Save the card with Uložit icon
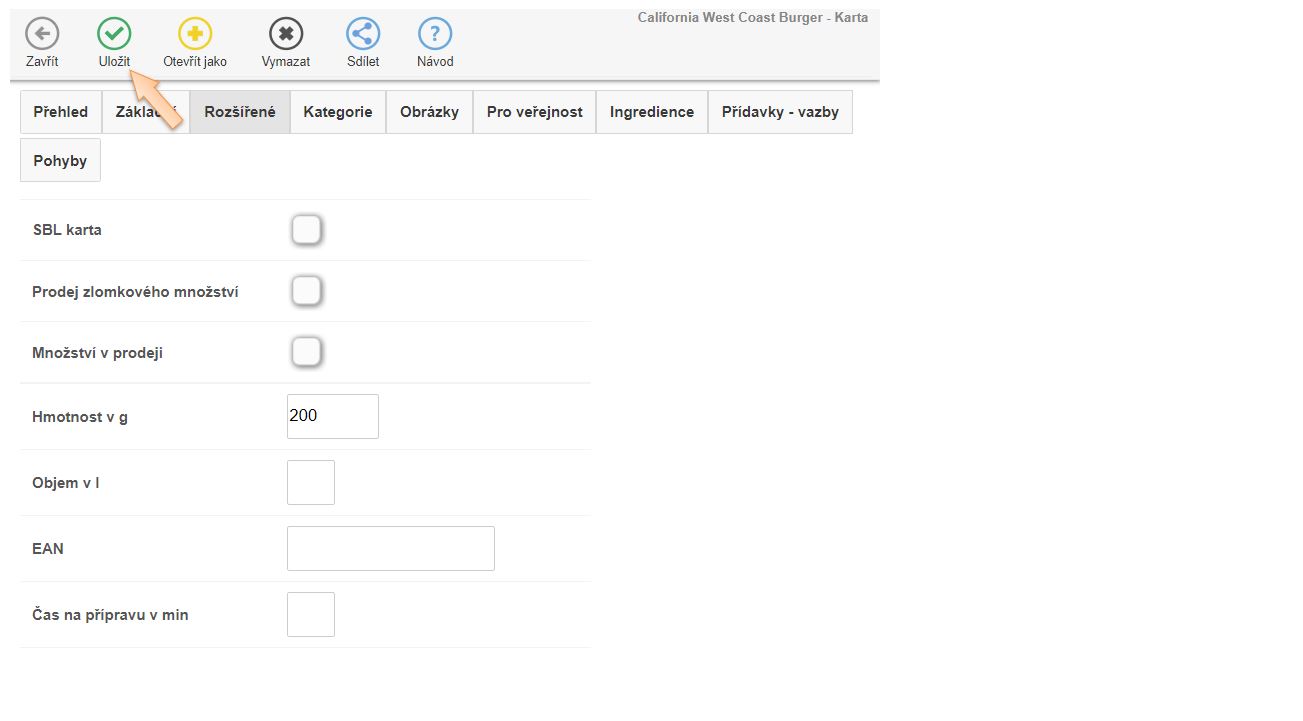 point(114,34)
